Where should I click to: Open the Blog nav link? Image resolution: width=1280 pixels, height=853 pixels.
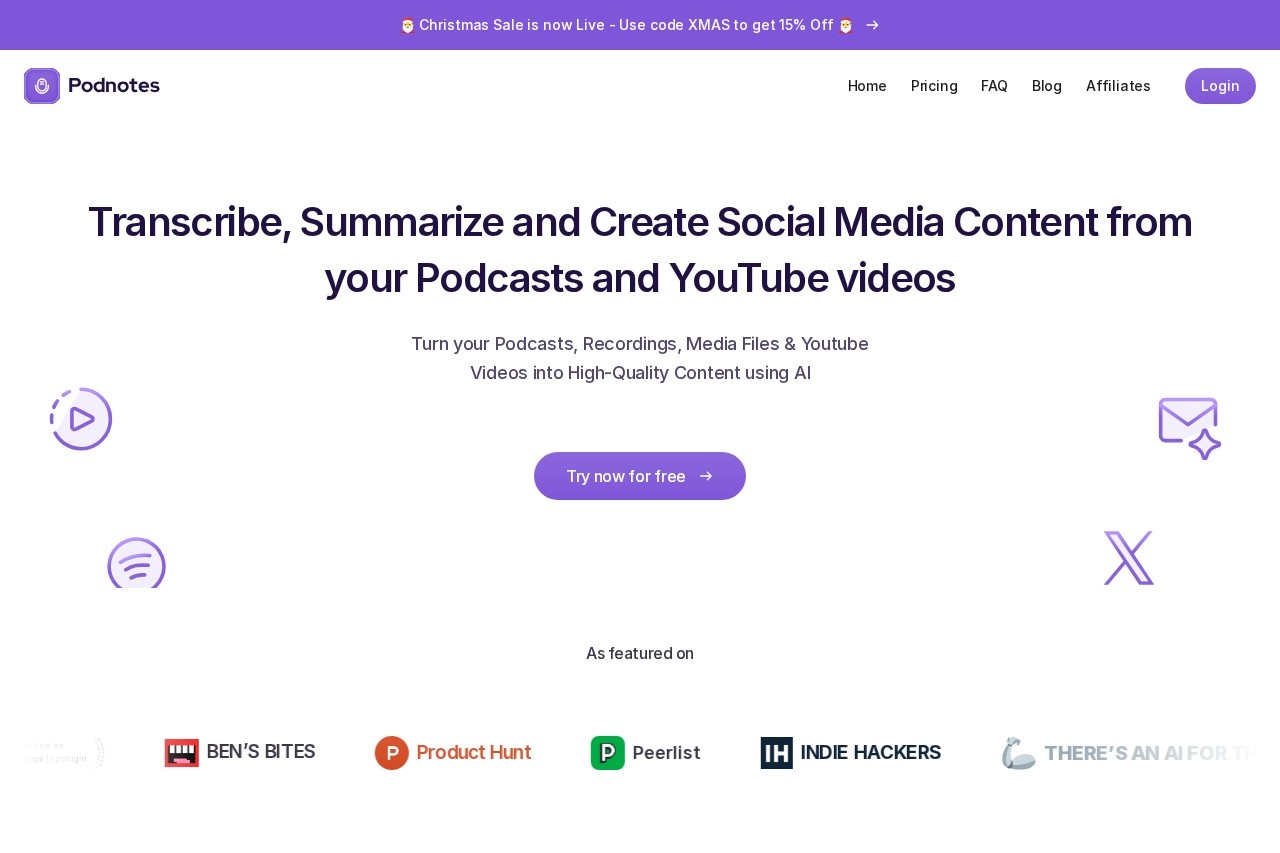(1047, 86)
